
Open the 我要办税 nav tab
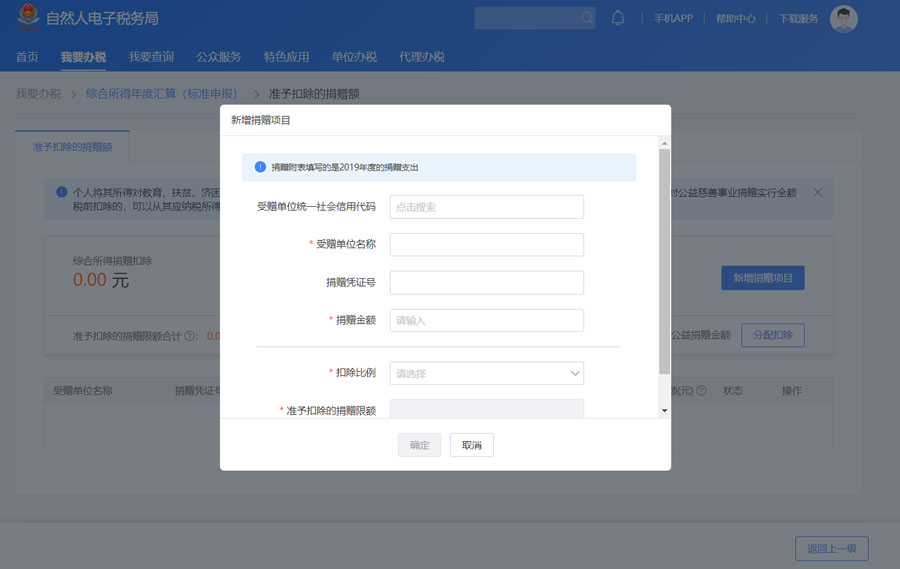point(83,57)
